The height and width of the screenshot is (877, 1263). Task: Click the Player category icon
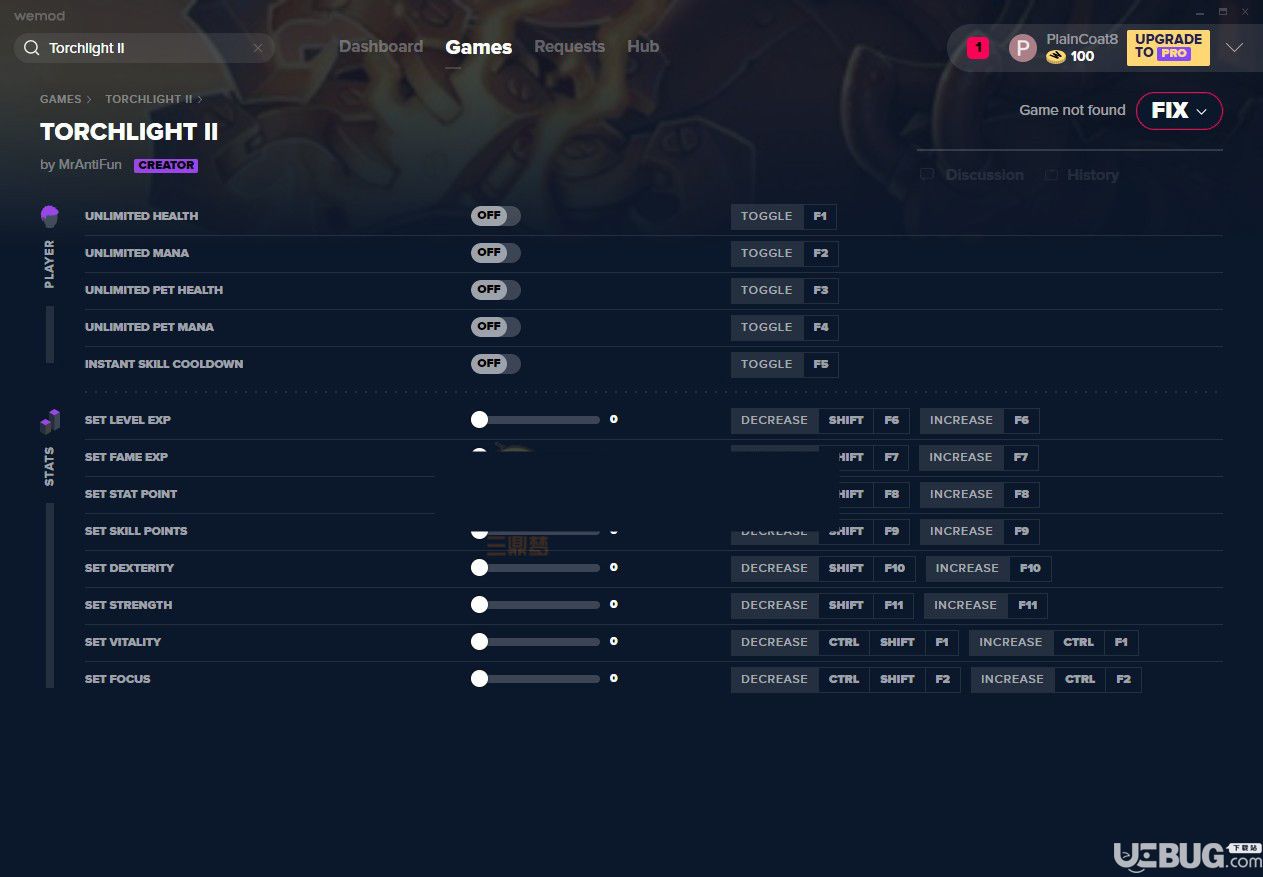click(x=50, y=216)
